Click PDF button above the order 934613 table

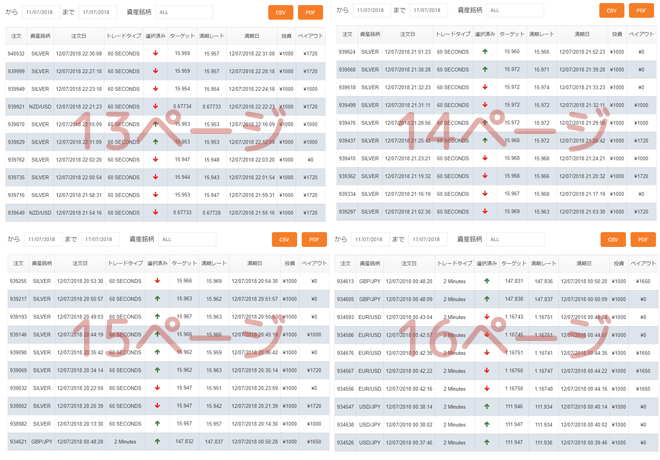pyautogui.click(x=643, y=239)
